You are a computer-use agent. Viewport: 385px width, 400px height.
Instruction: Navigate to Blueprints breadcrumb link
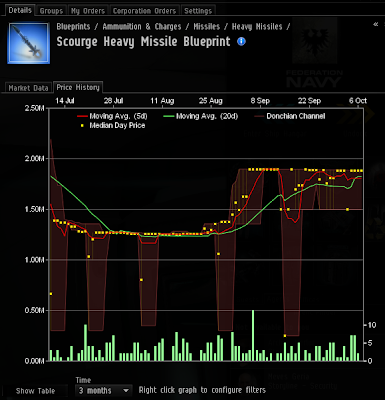click(x=73, y=27)
